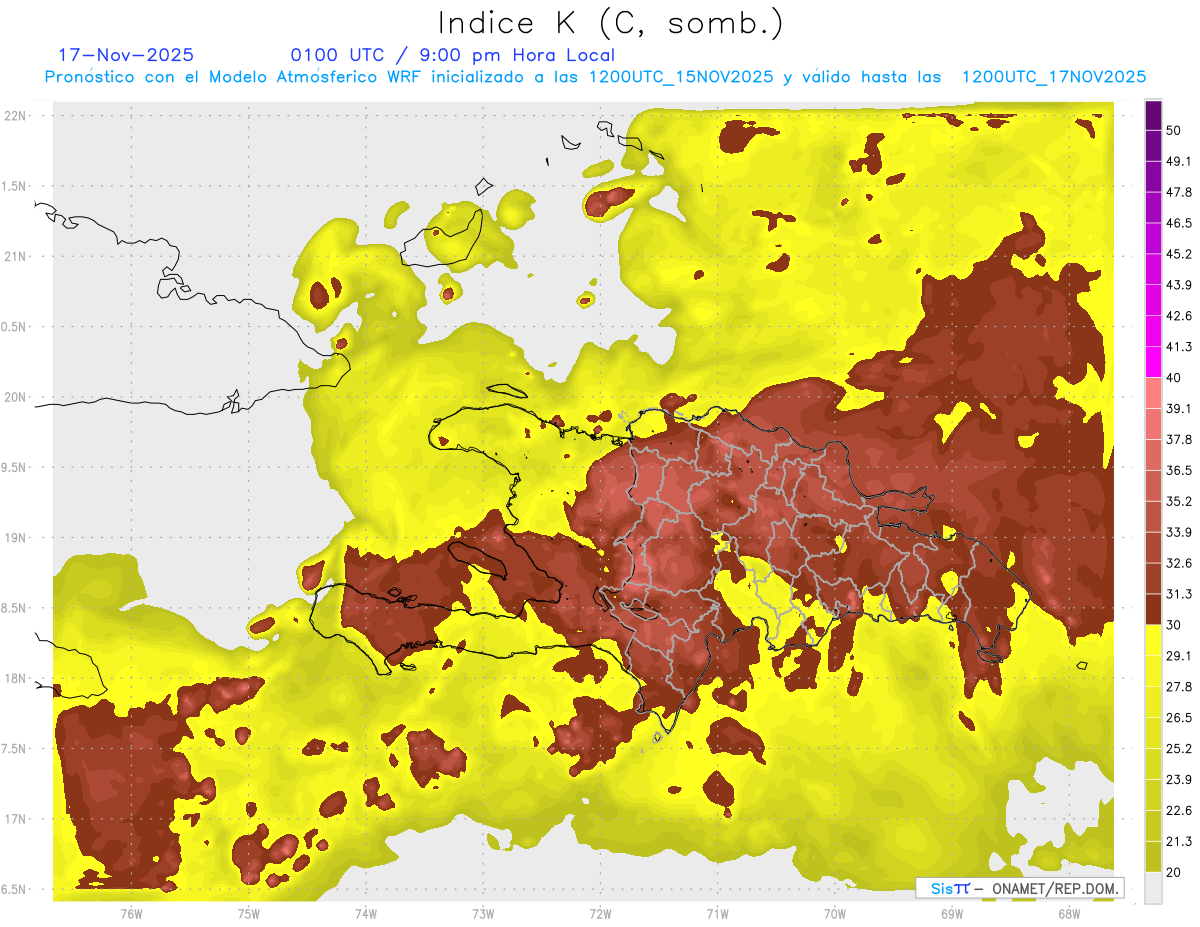Click the '74W' longitude label

[x=366, y=914]
